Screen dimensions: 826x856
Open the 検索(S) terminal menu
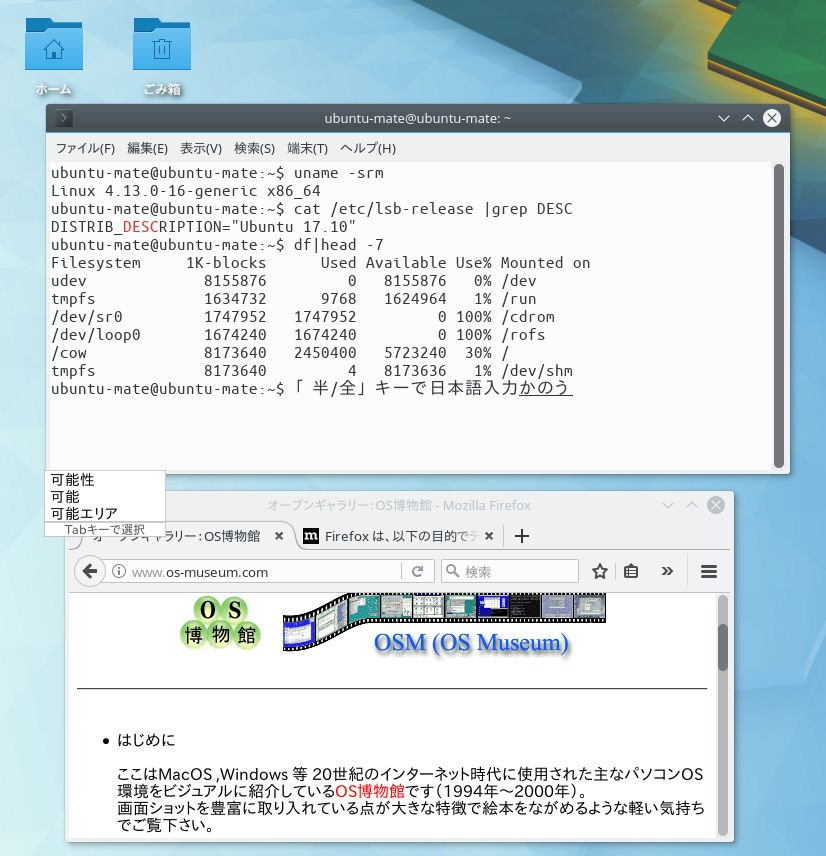[x=254, y=148]
